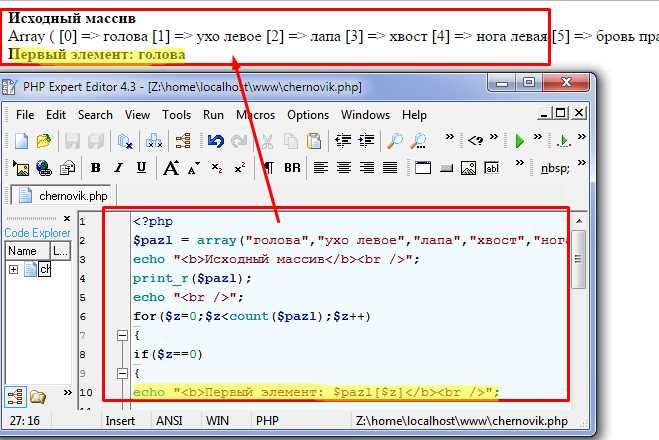Screen dimensions: 659x440
Task: Run the script with the green play icon
Action: [x=519, y=141]
